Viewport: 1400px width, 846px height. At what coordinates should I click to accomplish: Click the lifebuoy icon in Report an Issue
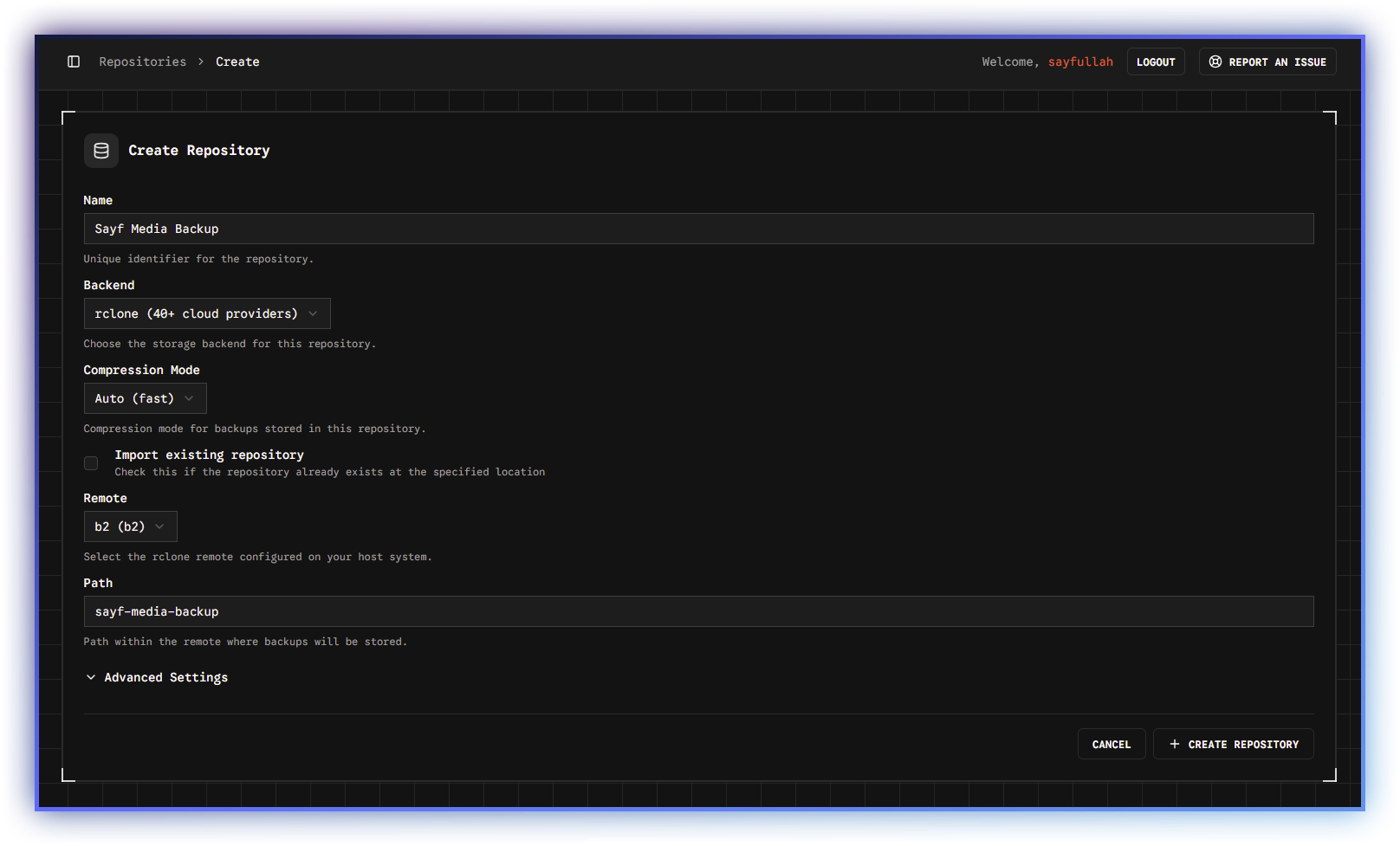[x=1215, y=62]
